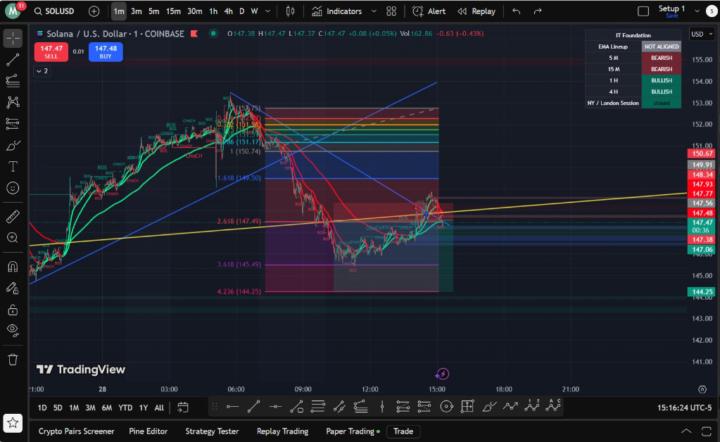Open the go-to-date calendar icon
Screen dimensions: 720x442
[183, 407]
